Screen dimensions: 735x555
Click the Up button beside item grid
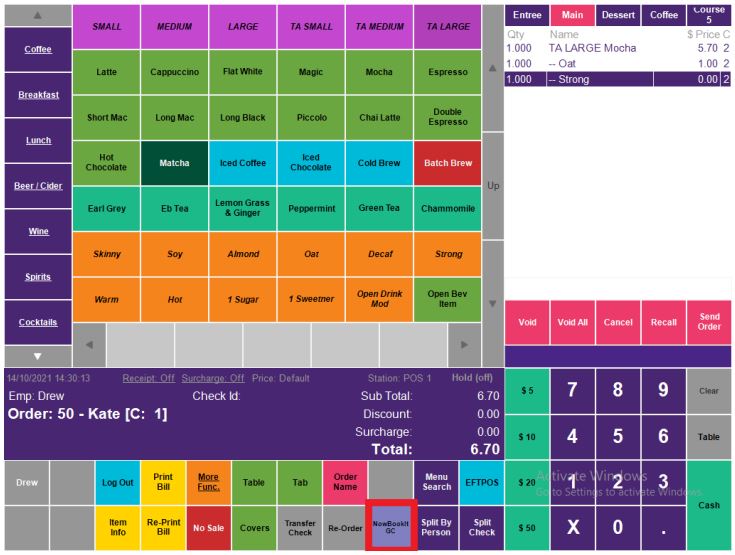click(x=492, y=186)
